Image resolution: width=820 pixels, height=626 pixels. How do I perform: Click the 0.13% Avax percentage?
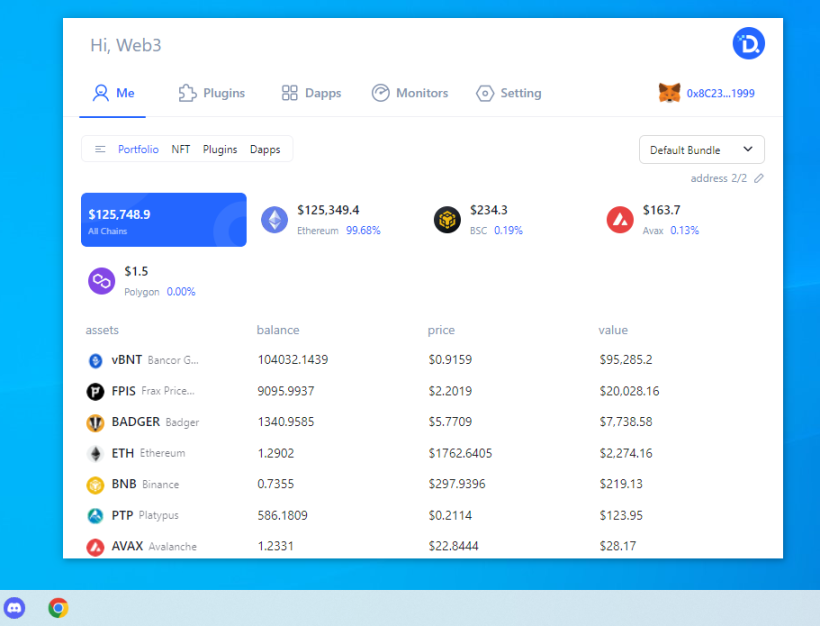pos(685,231)
